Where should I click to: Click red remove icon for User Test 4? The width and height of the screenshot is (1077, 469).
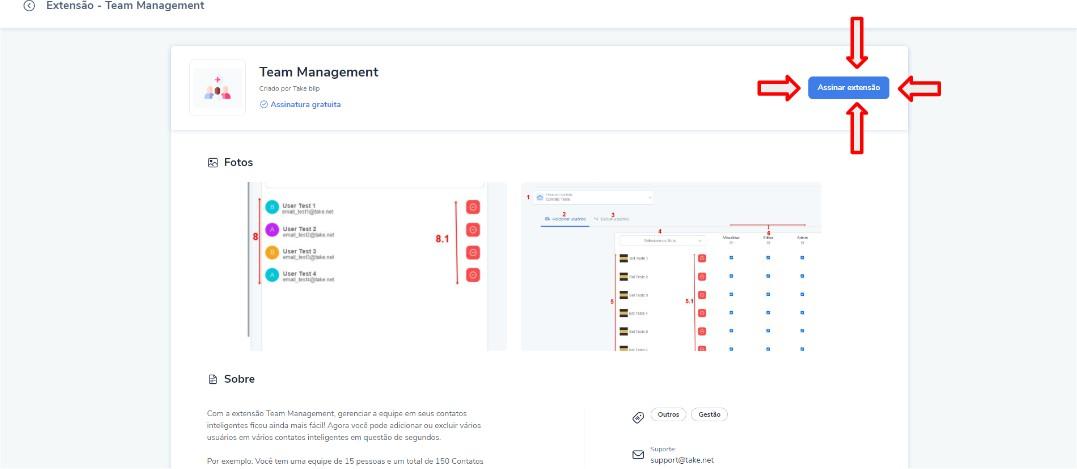[x=473, y=275]
